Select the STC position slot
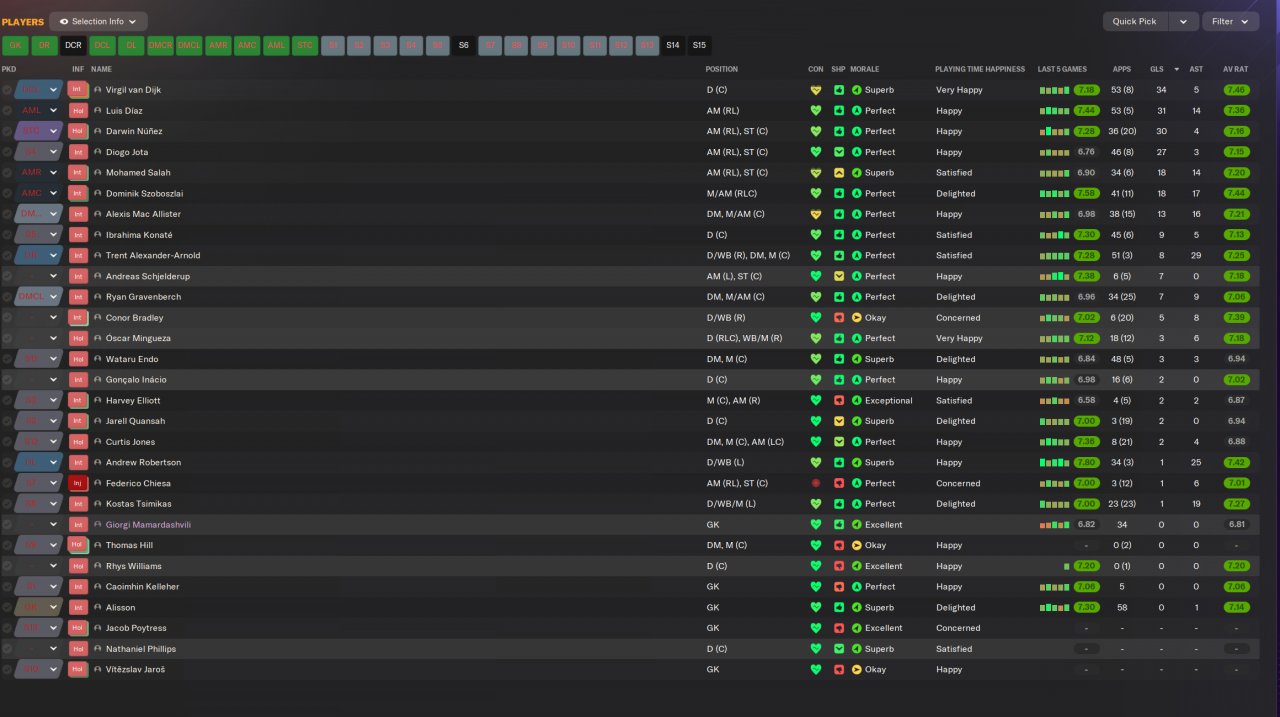Screen dimensions: 1280x717 click(305, 45)
